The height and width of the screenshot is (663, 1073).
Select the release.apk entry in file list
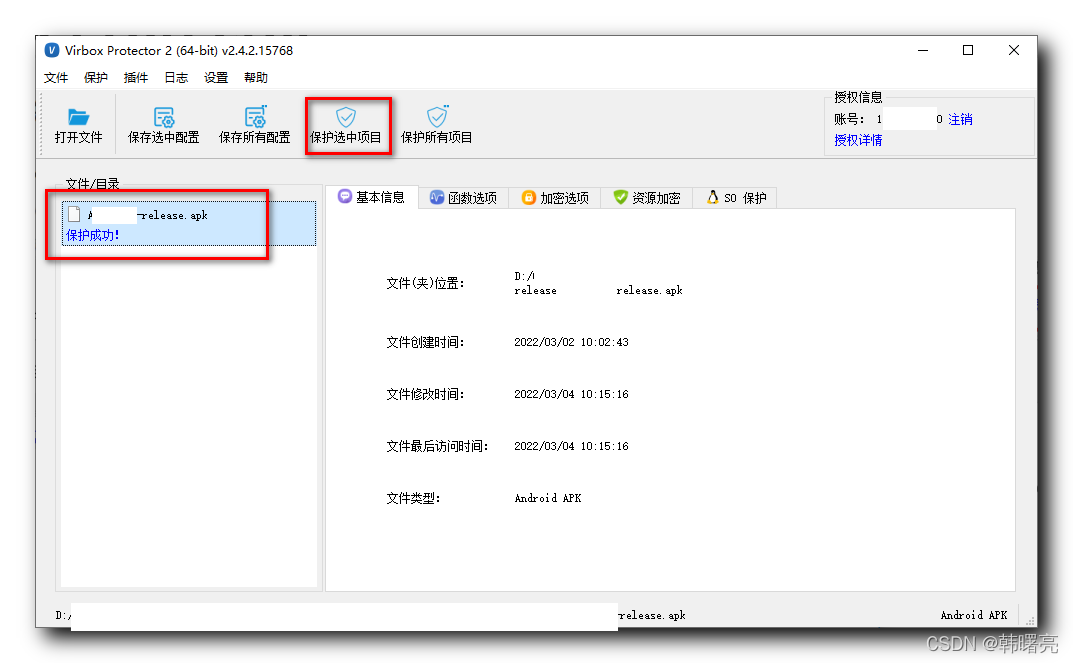(x=189, y=224)
